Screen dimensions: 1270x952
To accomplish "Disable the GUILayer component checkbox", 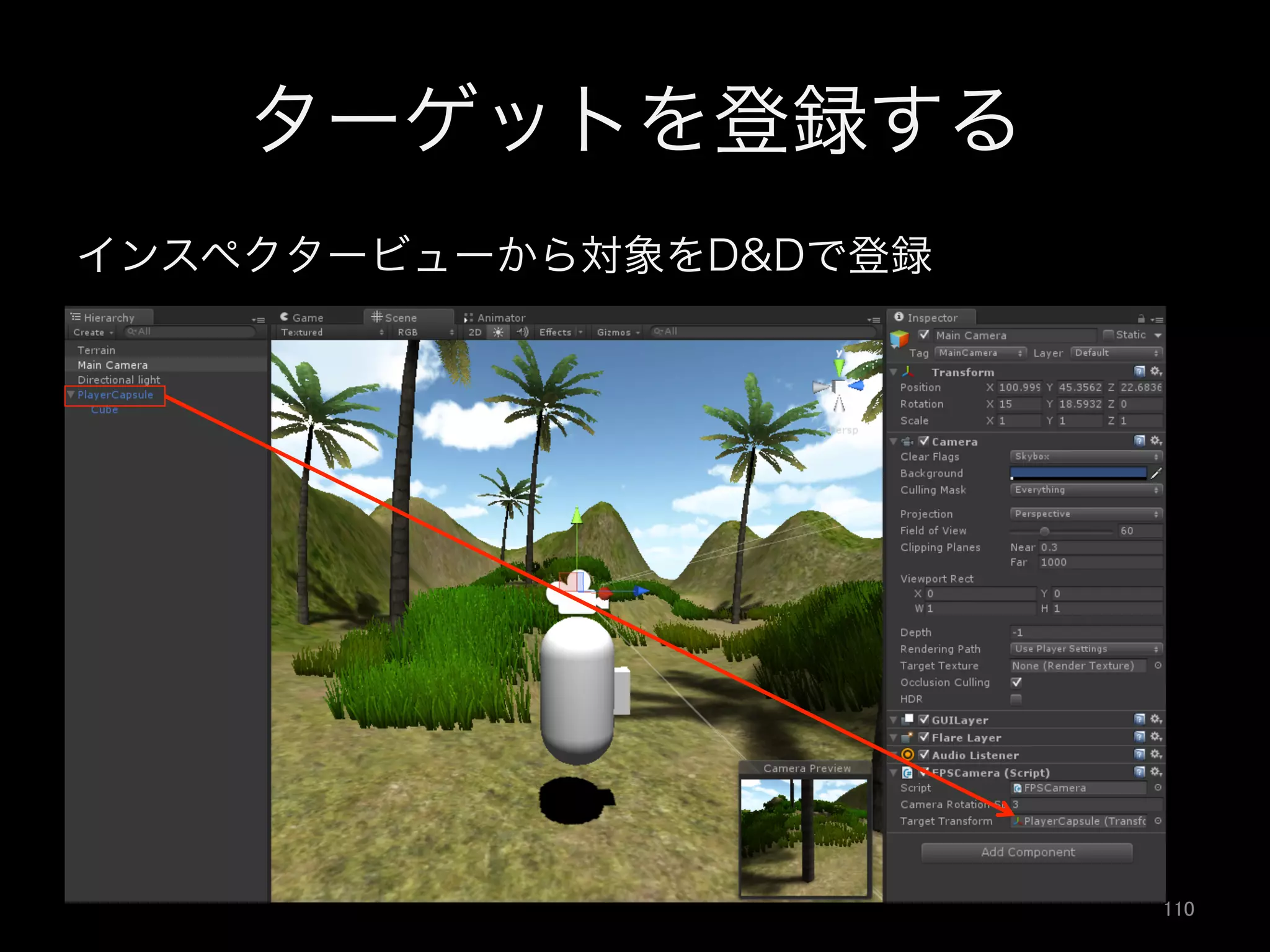I will pyautogui.click(x=924, y=720).
